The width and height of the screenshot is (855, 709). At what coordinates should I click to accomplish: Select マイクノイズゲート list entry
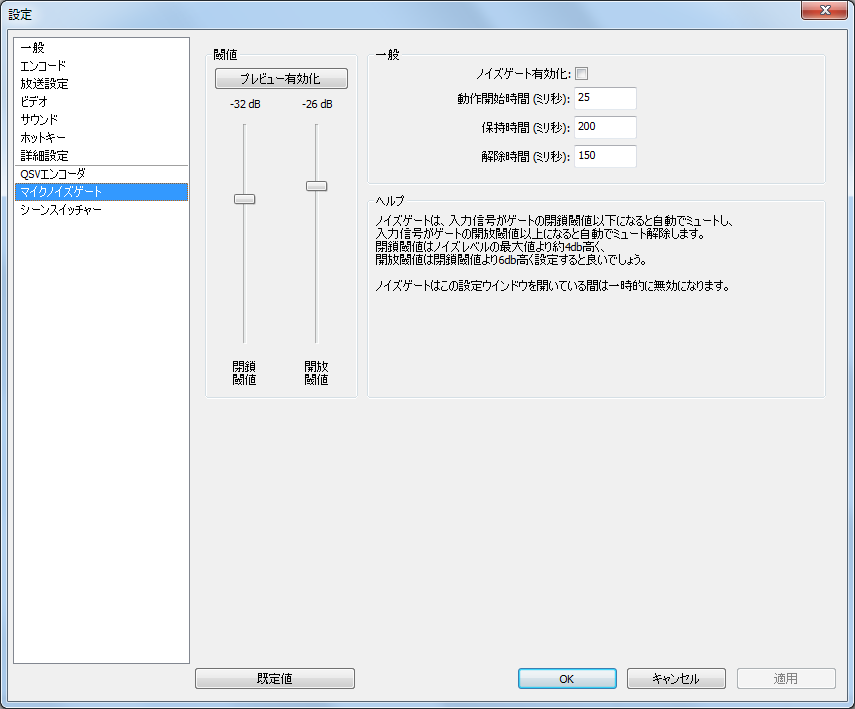click(x=101, y=192)
